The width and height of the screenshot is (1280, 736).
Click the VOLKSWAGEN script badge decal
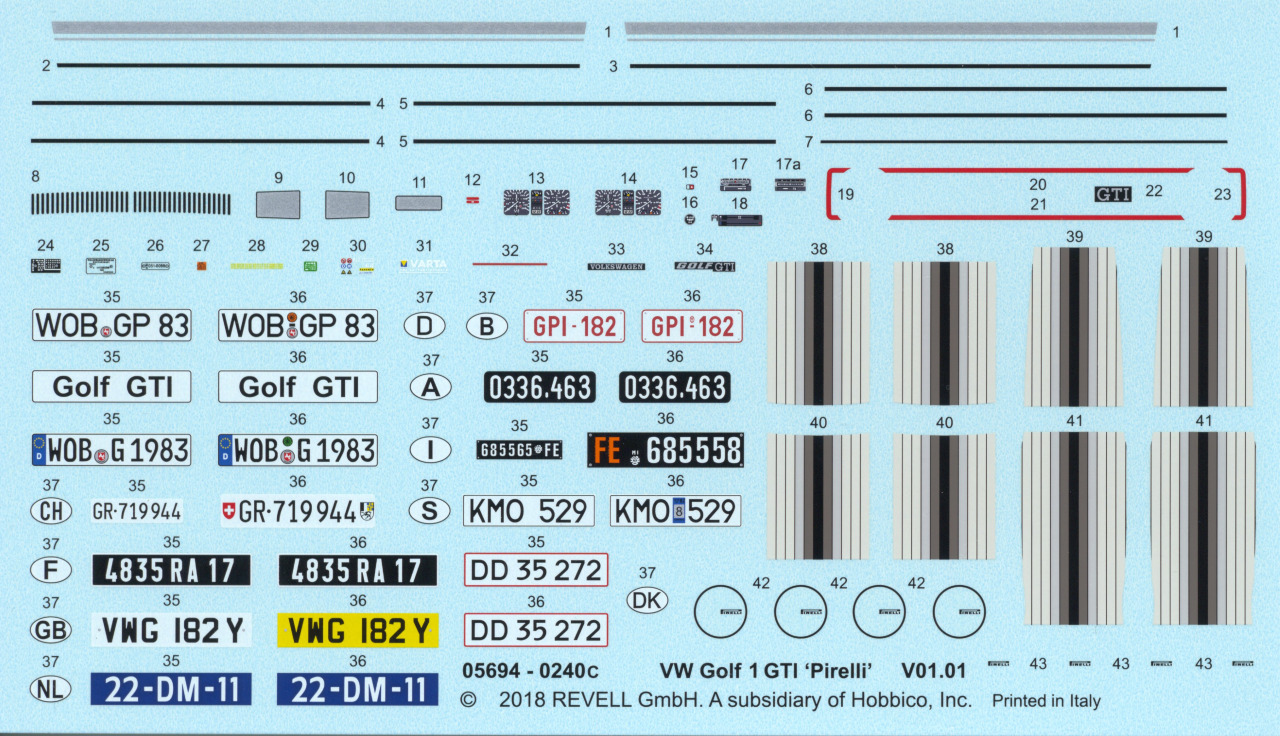point(616,266)
